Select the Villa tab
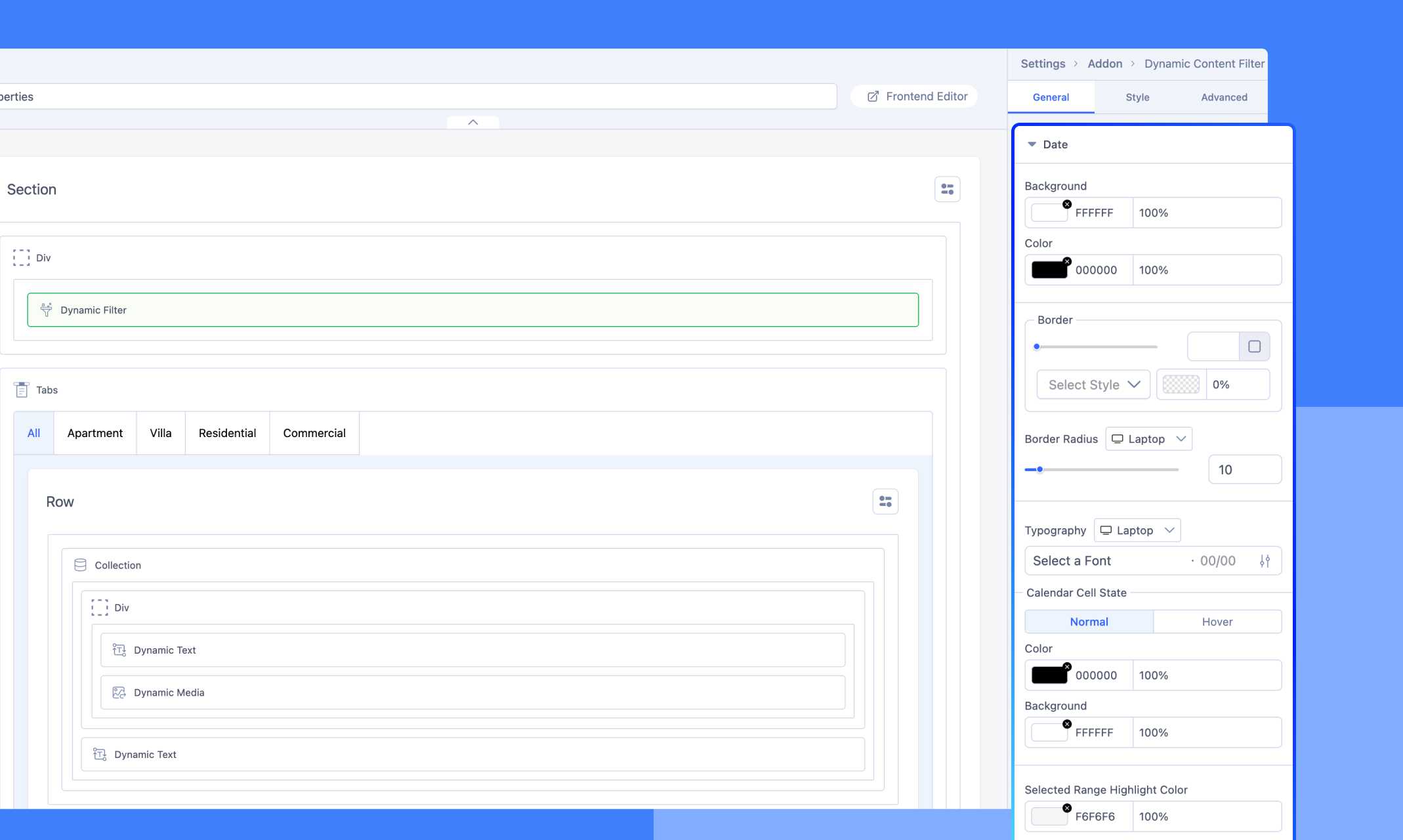This screenshot has height=840, width=1403. tap(160, 433)
